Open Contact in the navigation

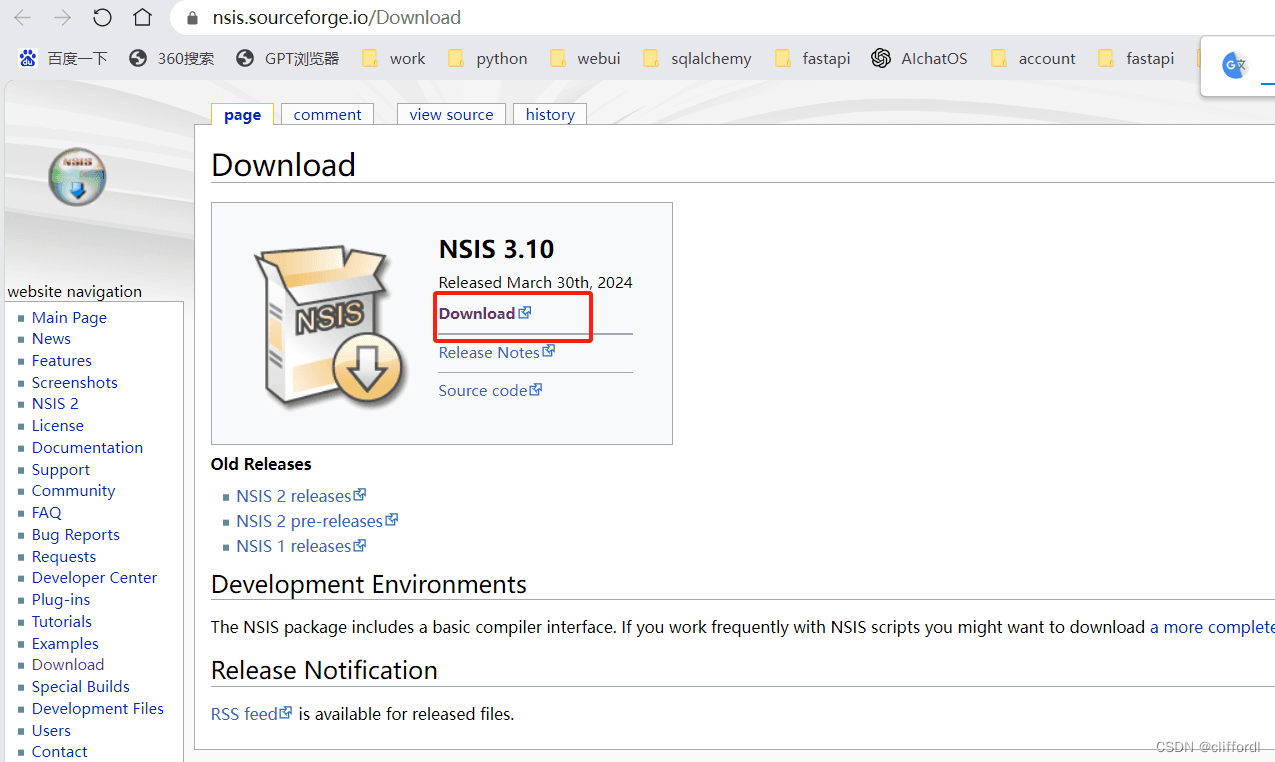coord(60,752)
